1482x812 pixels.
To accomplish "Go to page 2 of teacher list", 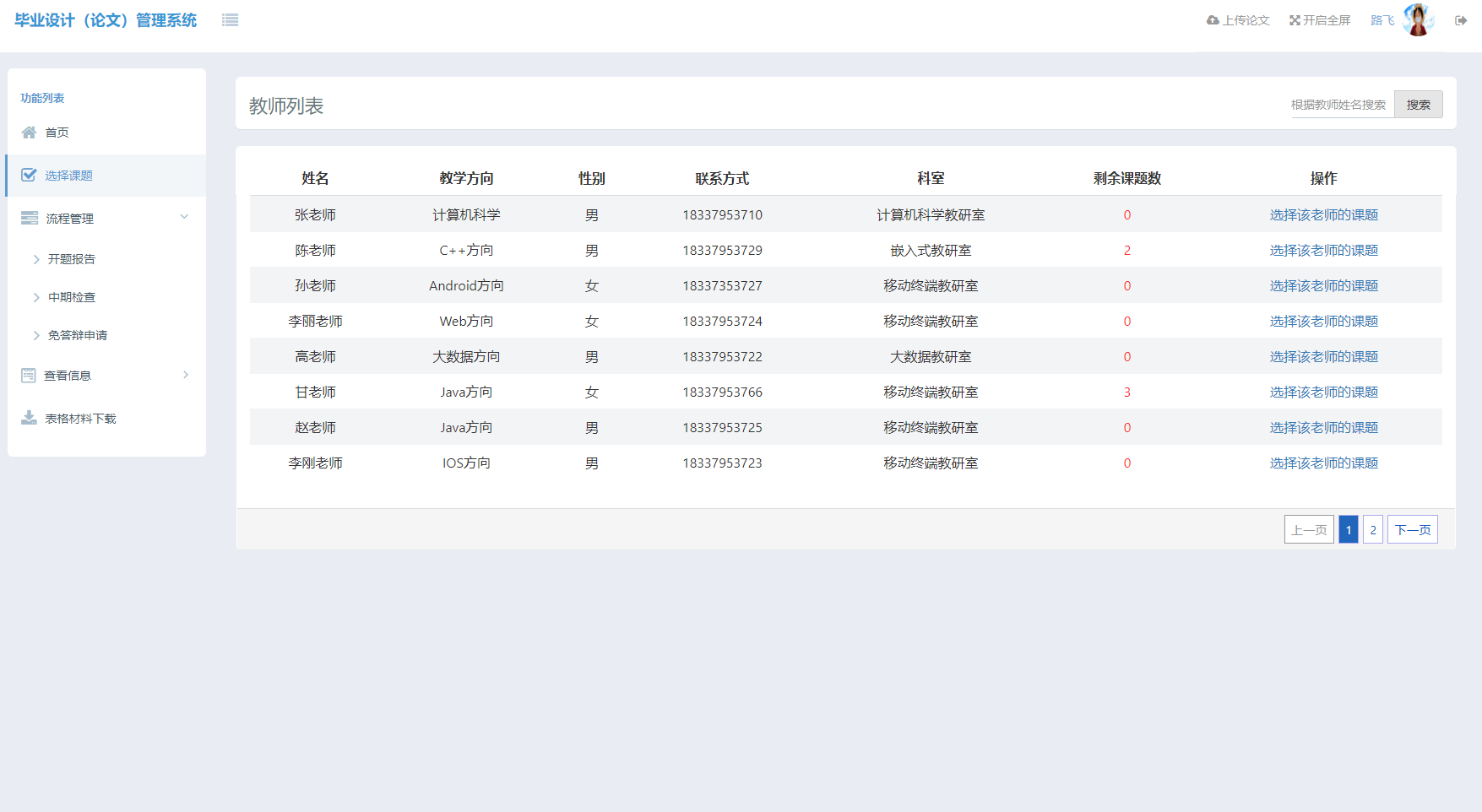I will [1373, 530].
